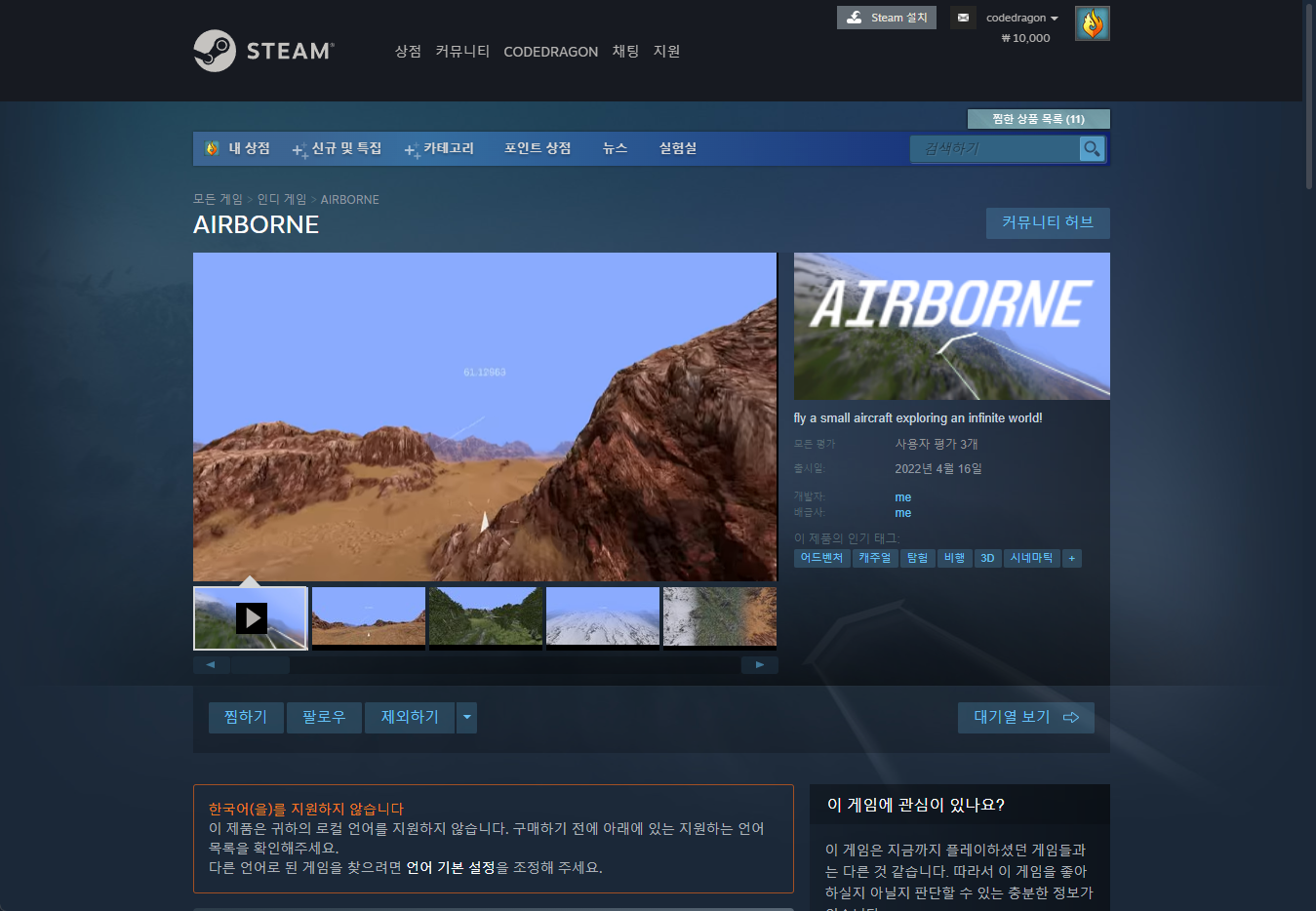Select the 탐험 tag

tap(917, 558)
